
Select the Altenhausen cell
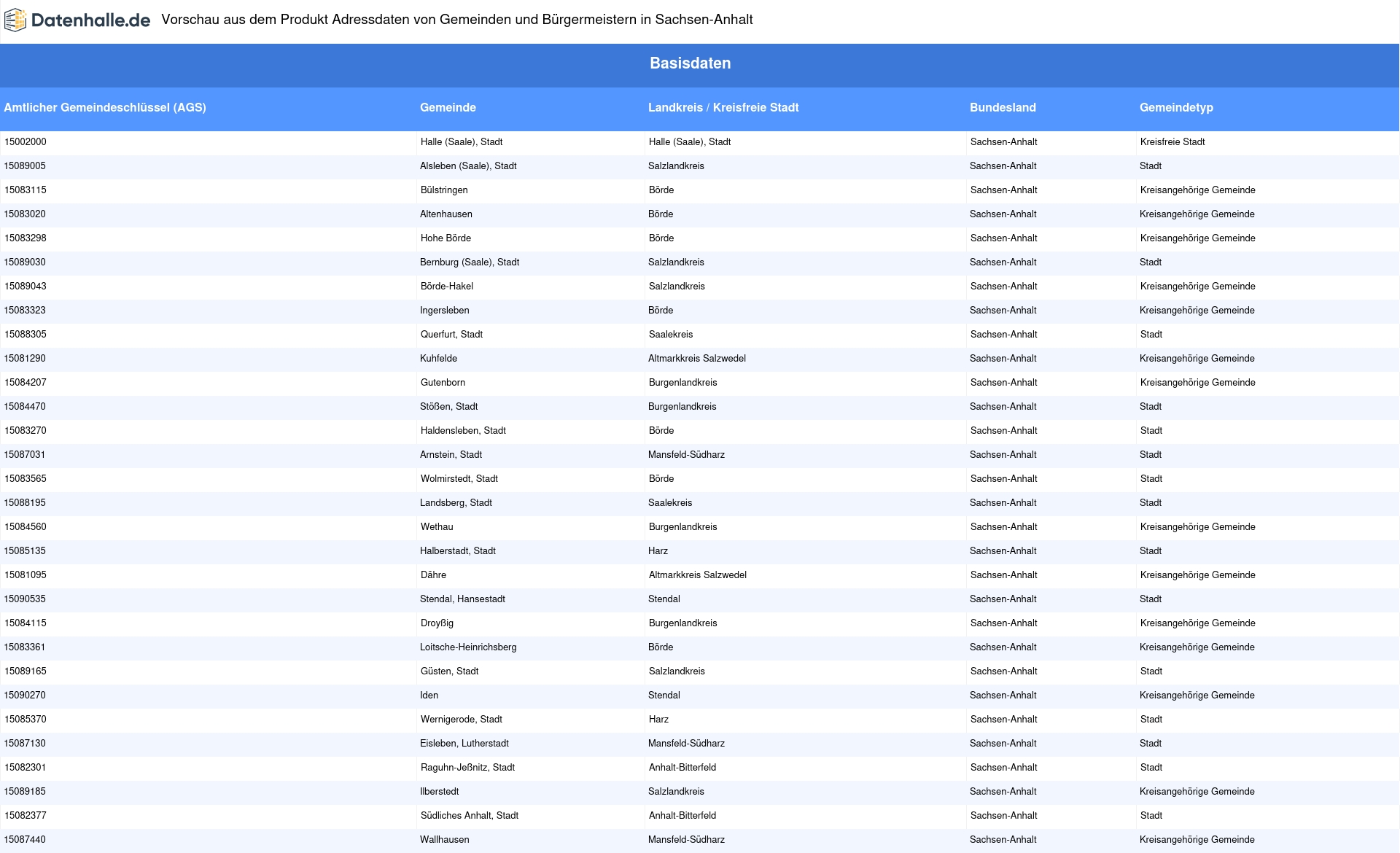pos(446,214)
